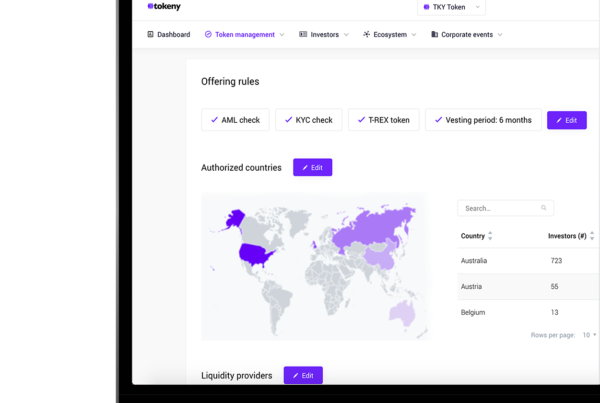
Task: Expand the Token management menu chevron
Action: click(x=282, y=34)
